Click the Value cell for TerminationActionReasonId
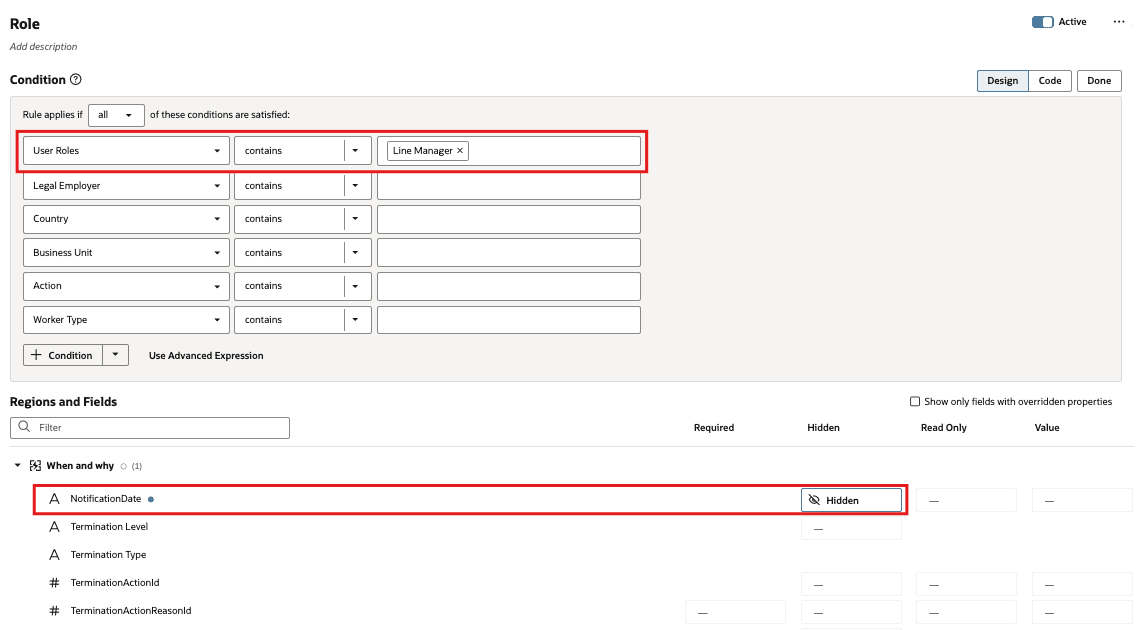 point(1082,612)
